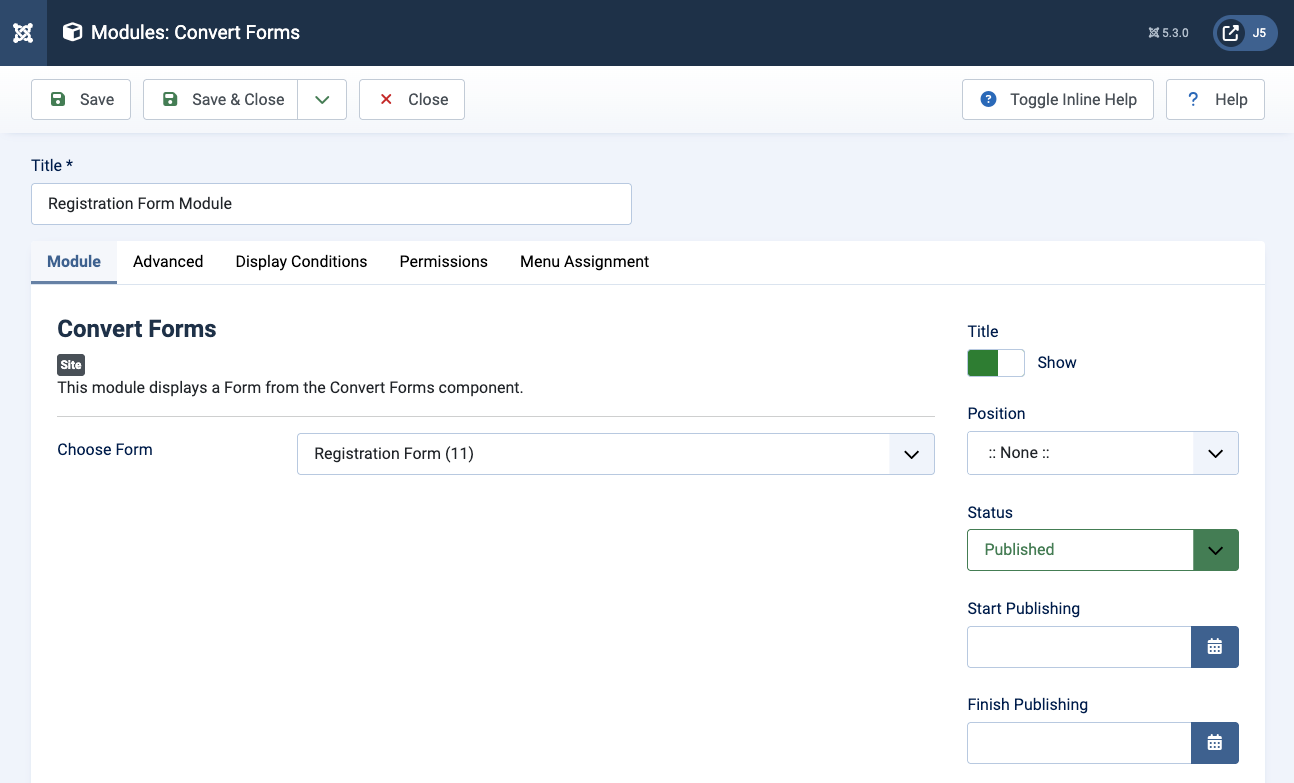Go to the Permissions tab

(444, 262)
